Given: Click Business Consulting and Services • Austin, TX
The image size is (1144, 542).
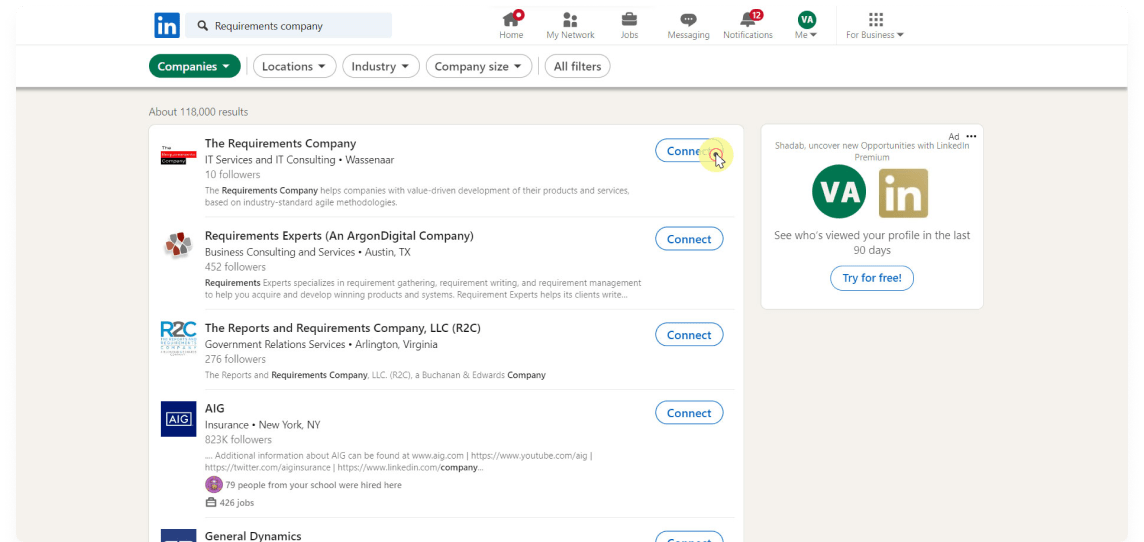Looking at the screenshot, I should pos(307,252).
